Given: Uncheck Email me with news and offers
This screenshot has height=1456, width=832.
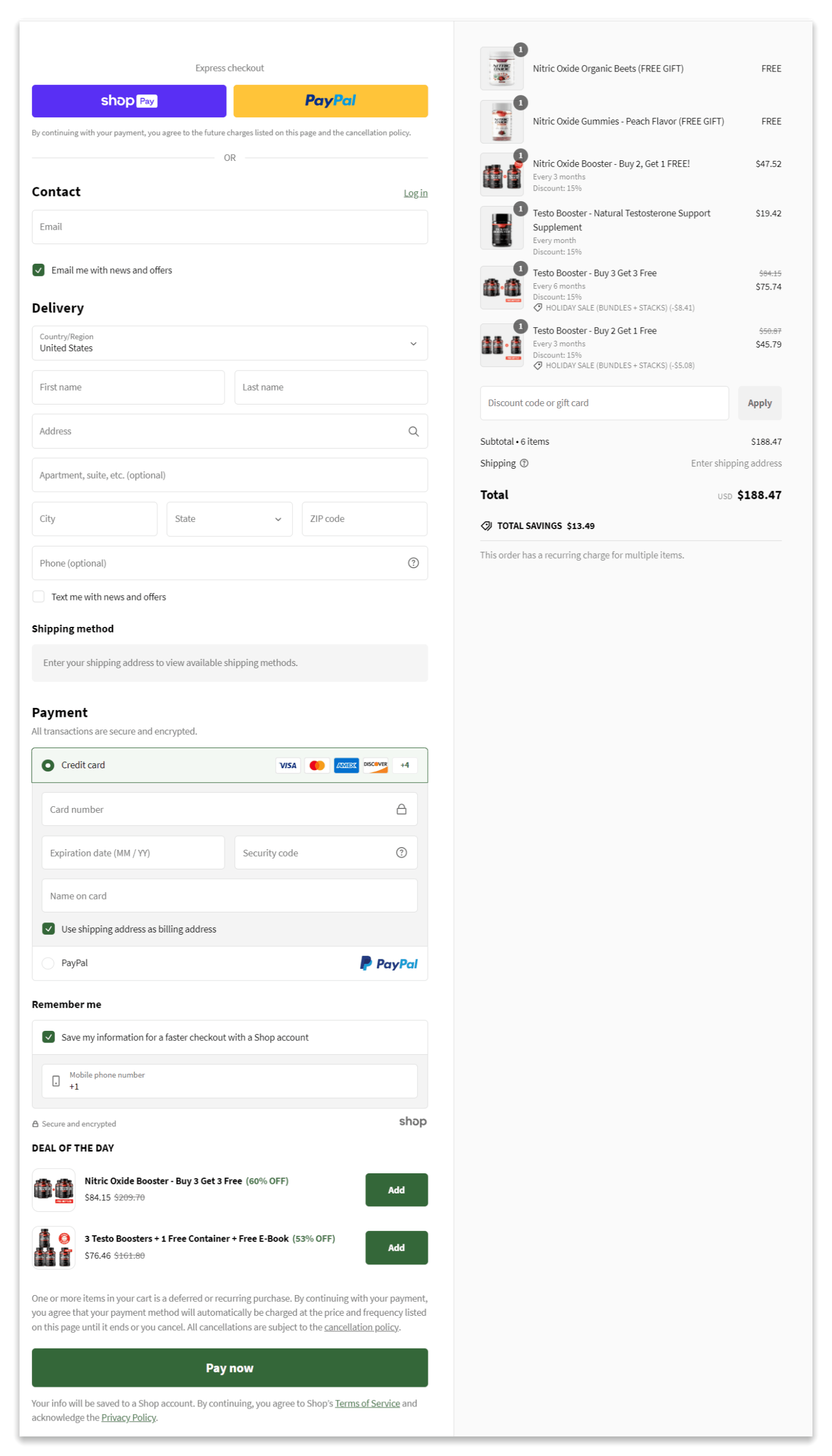Looking at the screenshot, I should coord(39,270).
